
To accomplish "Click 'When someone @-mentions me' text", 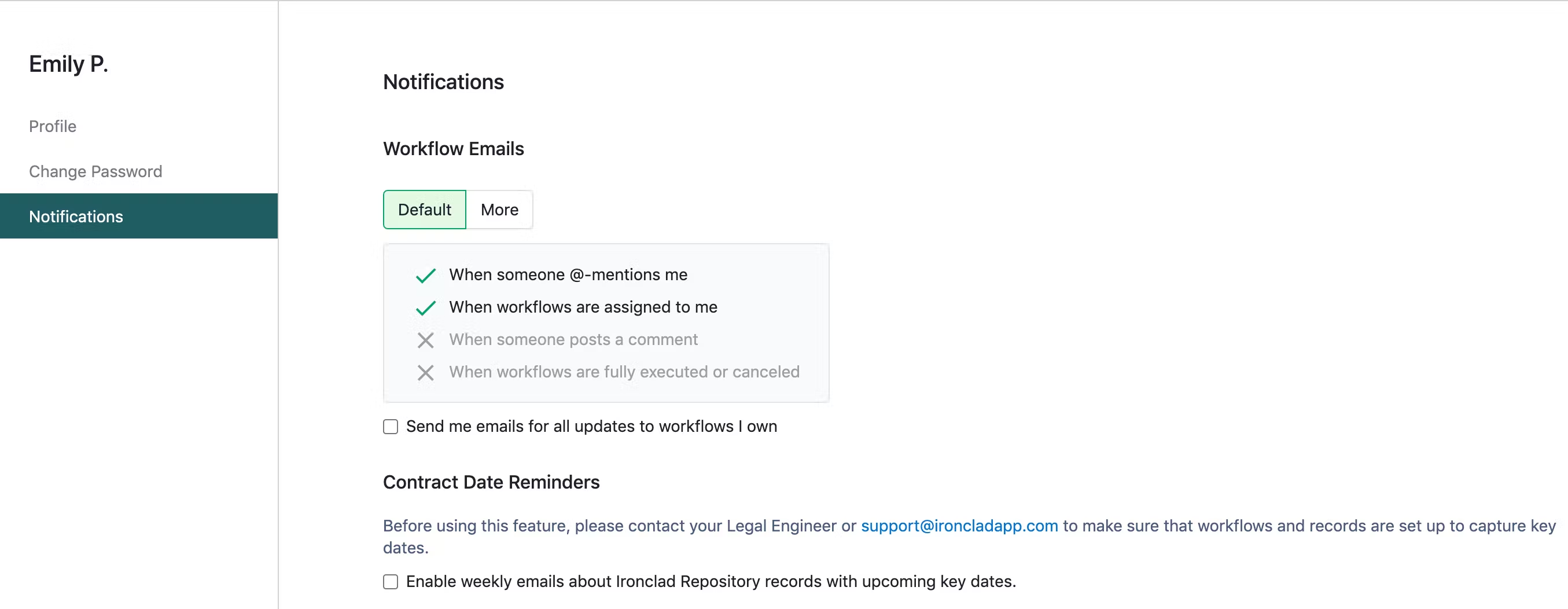I will 568,274.
